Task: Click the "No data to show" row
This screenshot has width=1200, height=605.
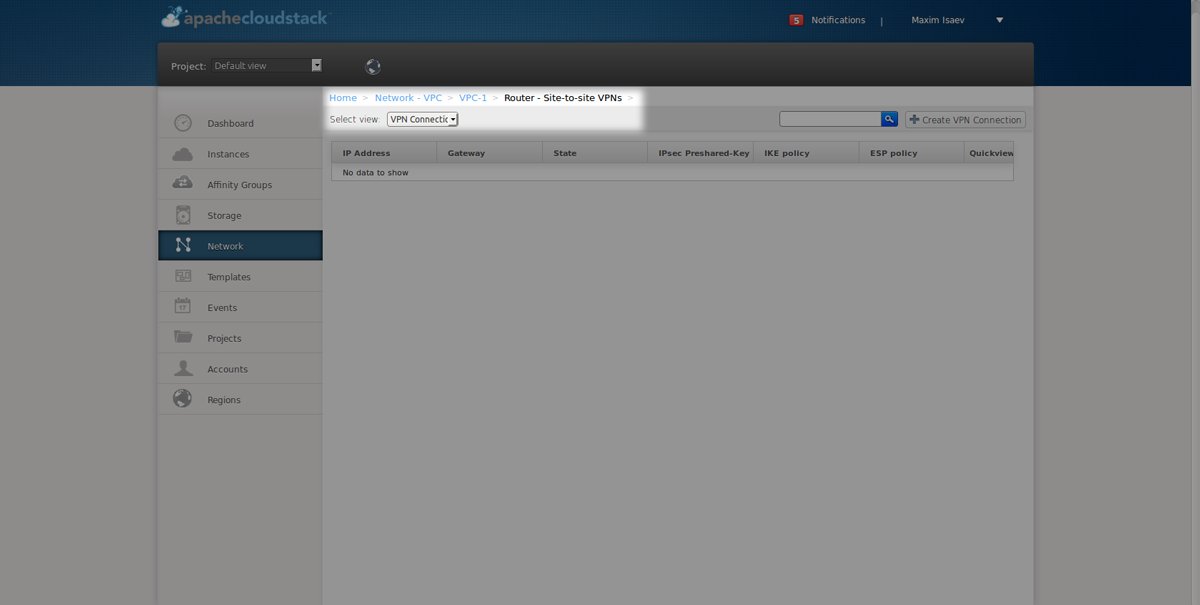Action: [x=672, y=173]
